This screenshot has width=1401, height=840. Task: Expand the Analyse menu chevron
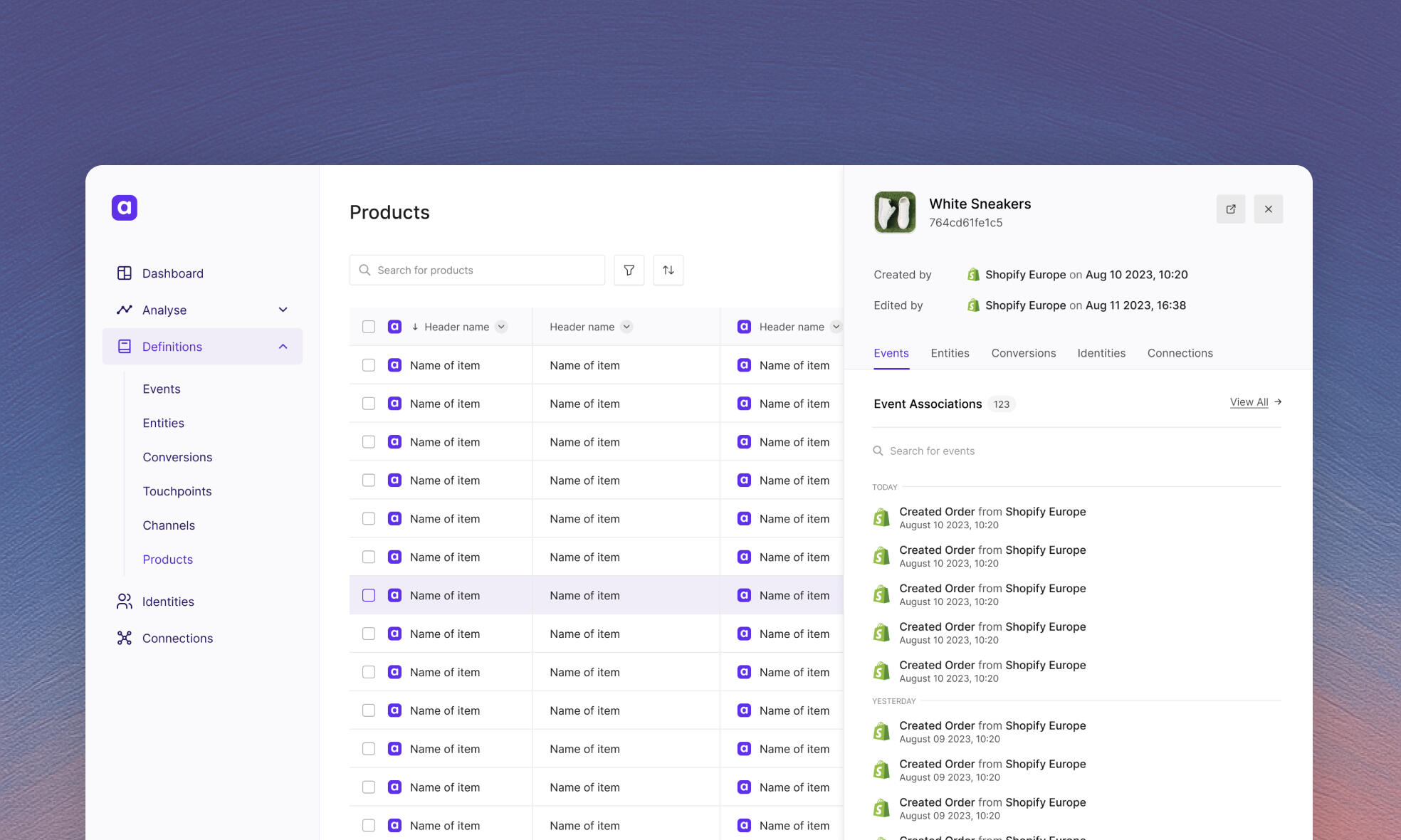[x=283, y=310]
